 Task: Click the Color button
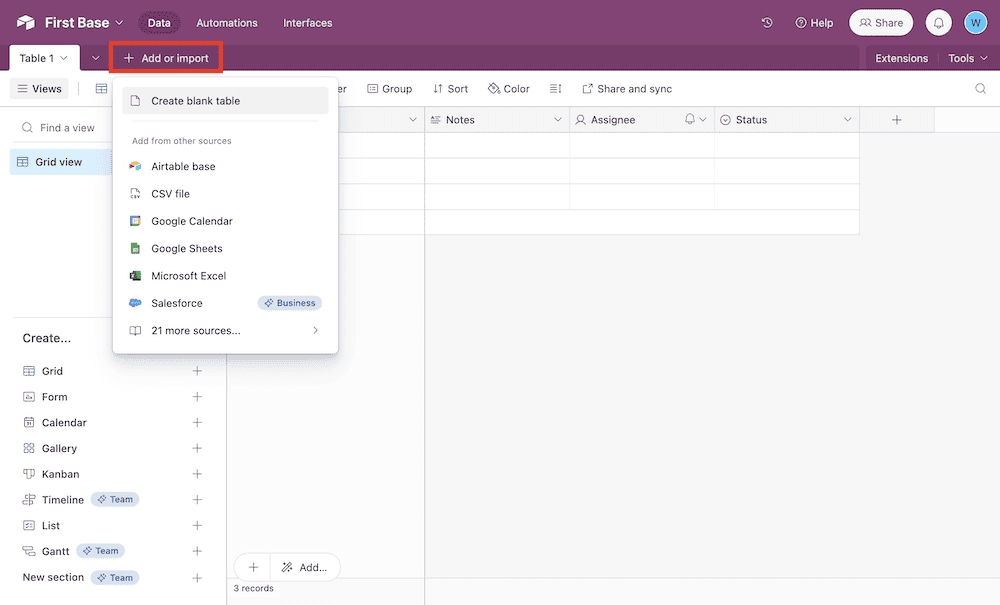pos(509,89)
